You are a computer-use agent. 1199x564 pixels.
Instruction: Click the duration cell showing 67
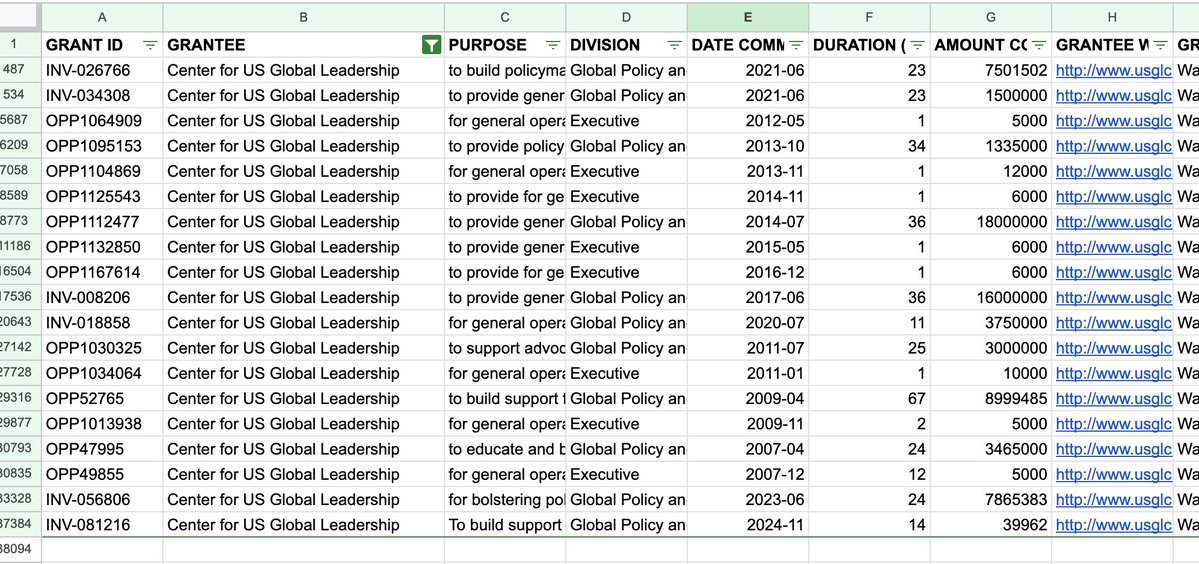tap(868, 399)
